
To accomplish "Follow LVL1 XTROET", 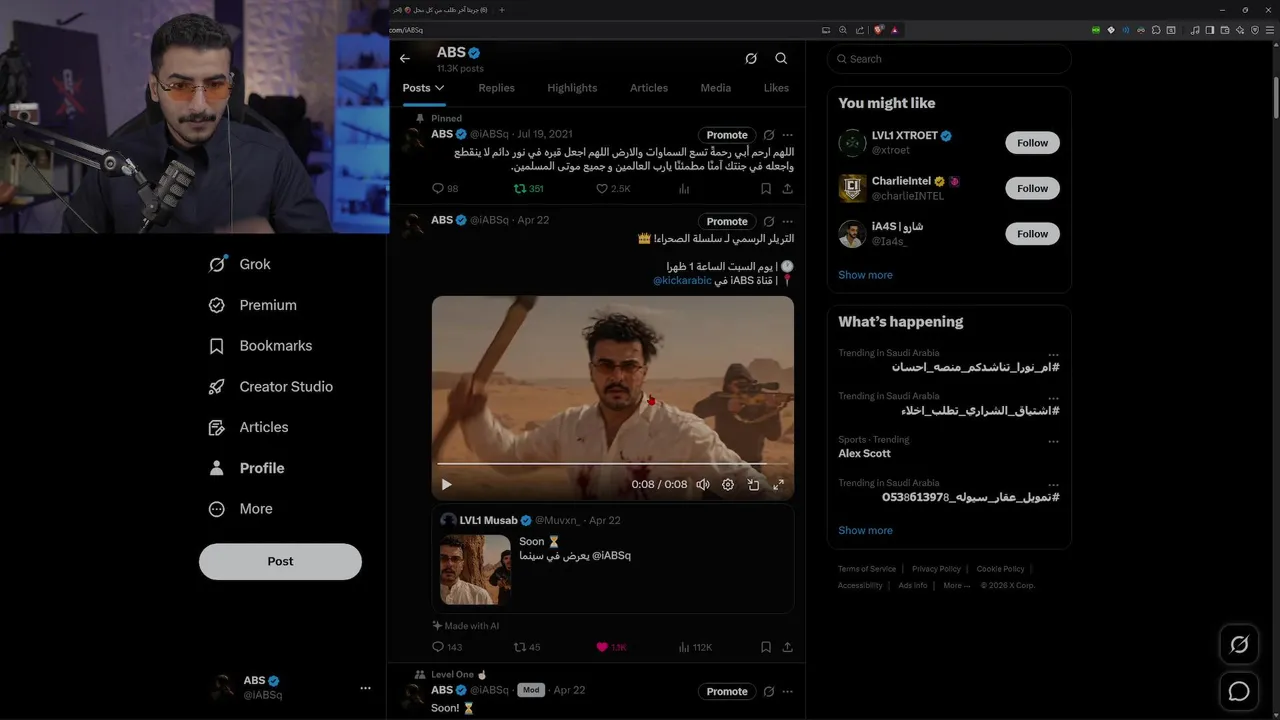I will pyautogui.click(x=1033, y=143).
